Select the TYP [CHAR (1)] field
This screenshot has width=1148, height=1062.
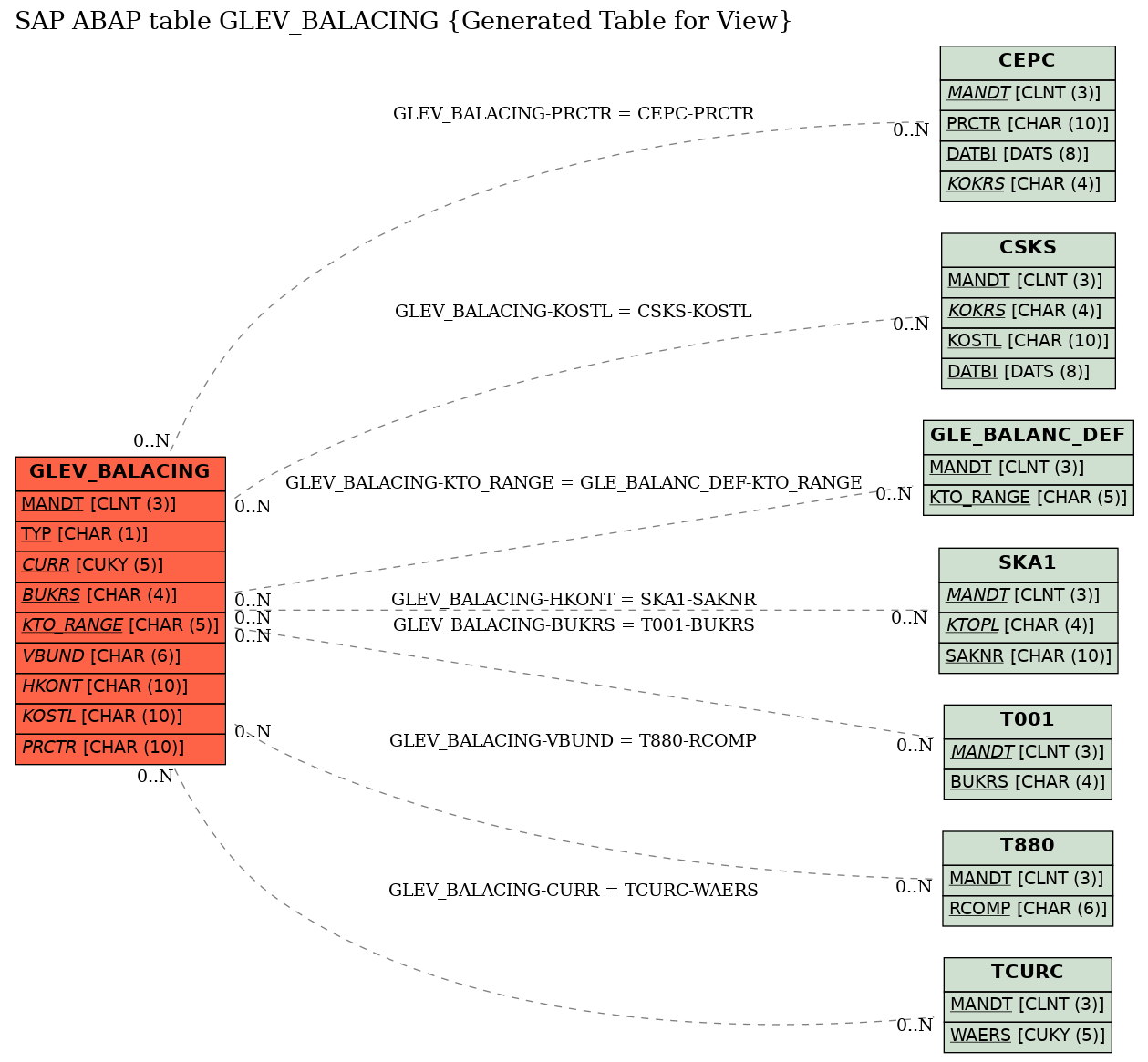coord(120,535)
